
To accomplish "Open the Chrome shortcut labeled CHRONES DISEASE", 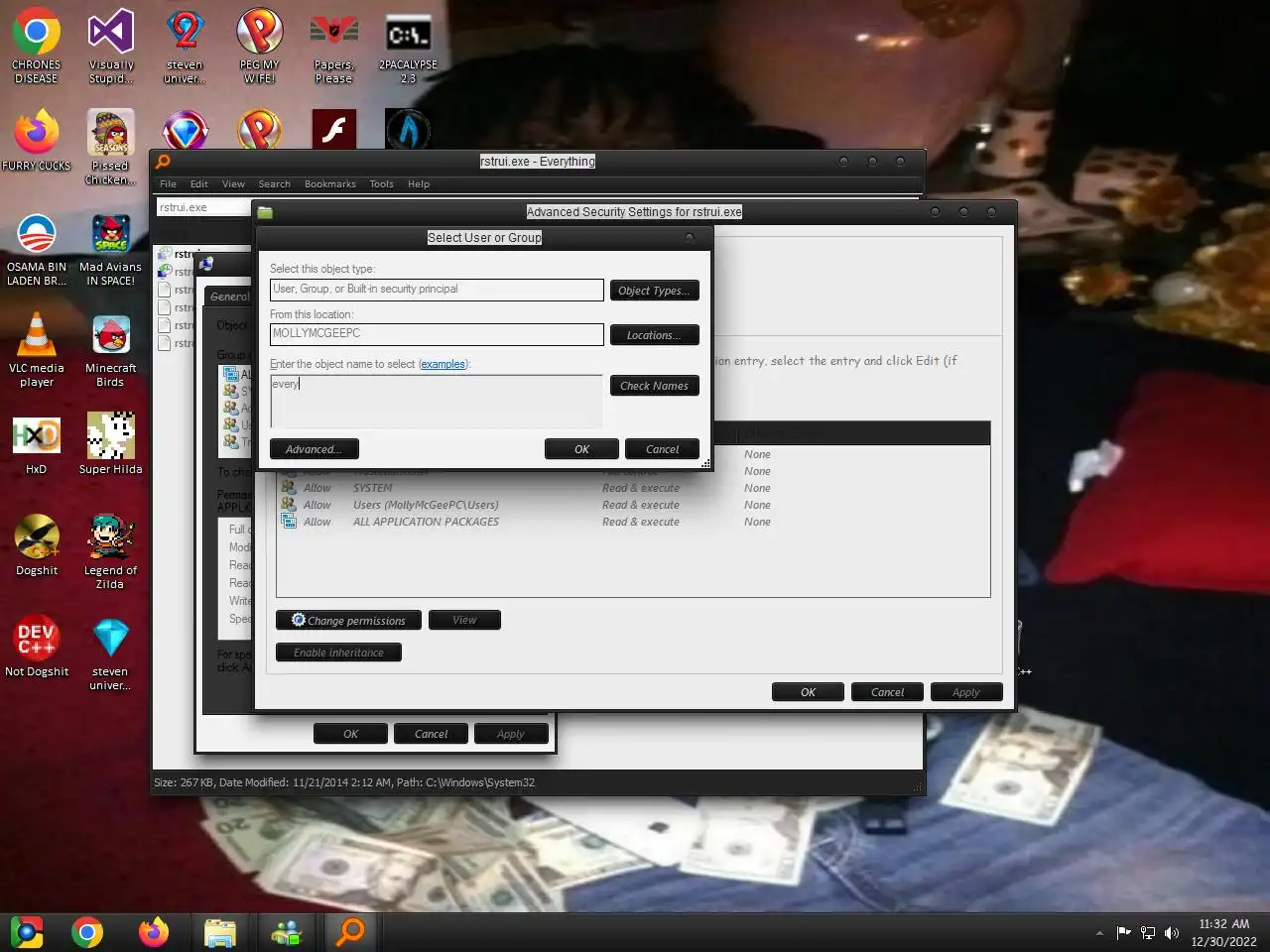I will [37, 47].
